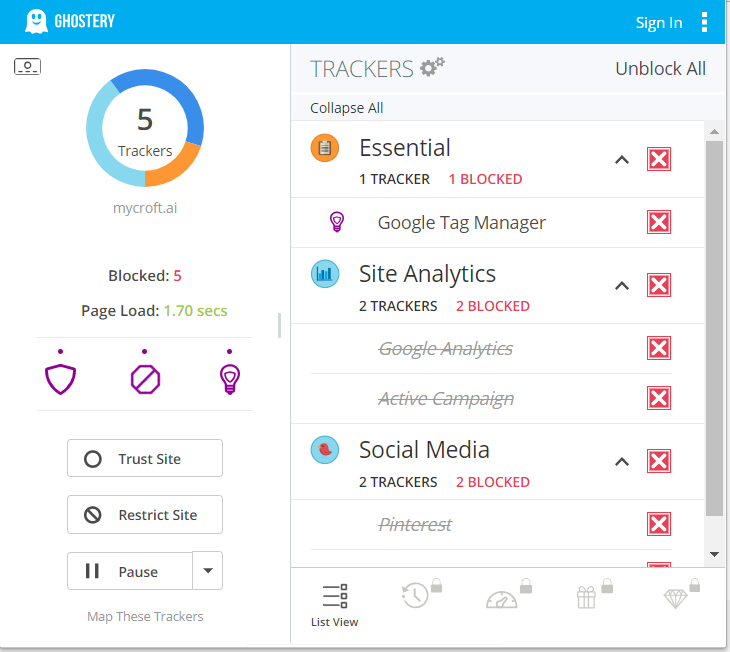Viewport: 730px width, 652px height.
Task: Unblock Google Tag Manager tracker
Action: click(x=659, y=222)
